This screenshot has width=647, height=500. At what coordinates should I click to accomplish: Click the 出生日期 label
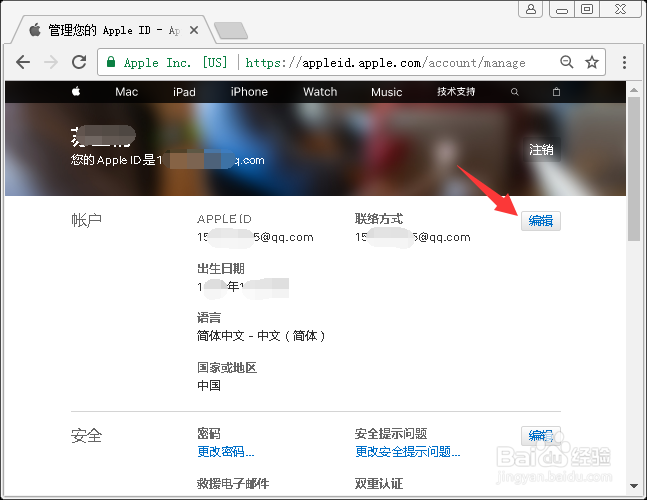(221, 269)
